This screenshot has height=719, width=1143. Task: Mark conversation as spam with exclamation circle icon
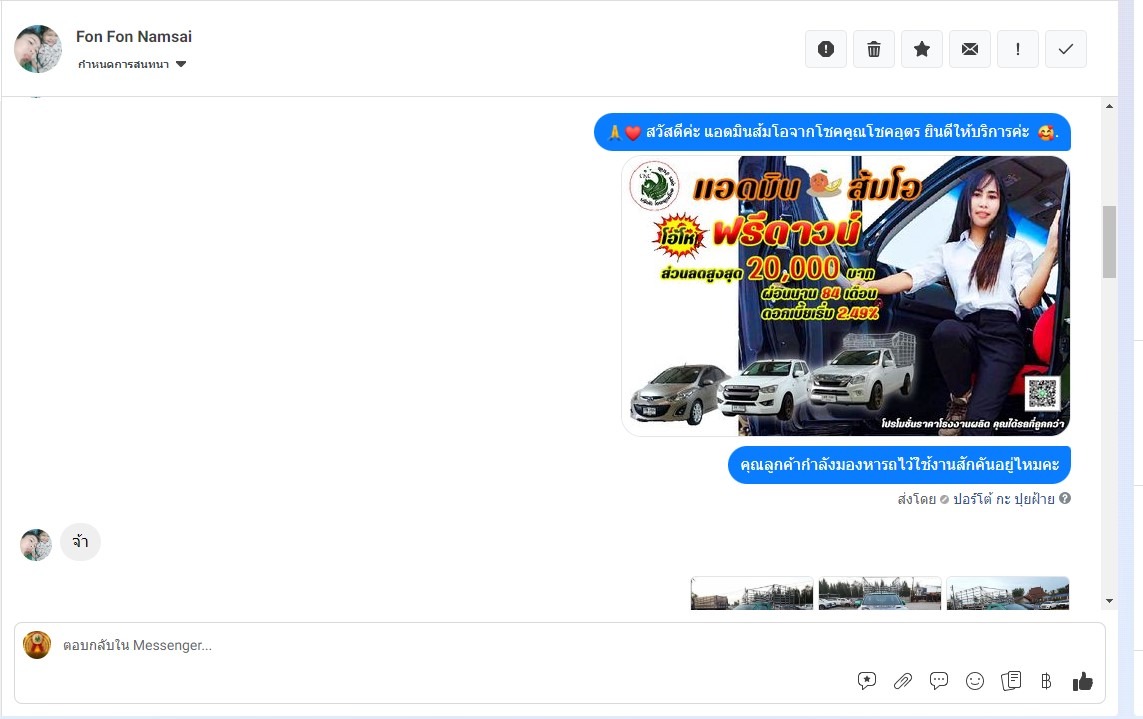(x=825, y=49)
